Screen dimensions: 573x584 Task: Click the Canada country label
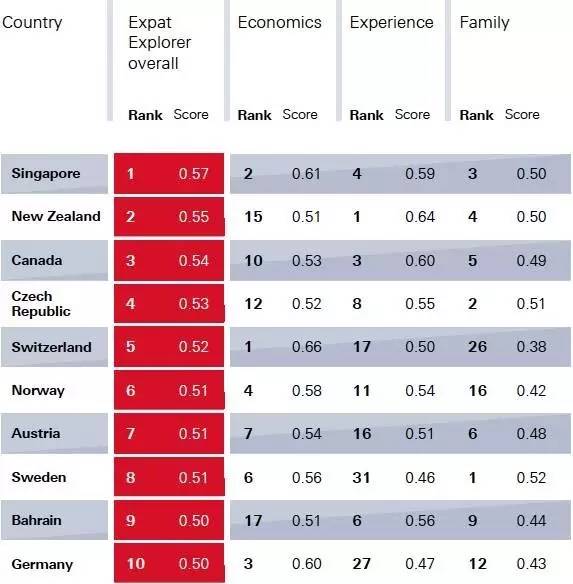pos(37,260)
